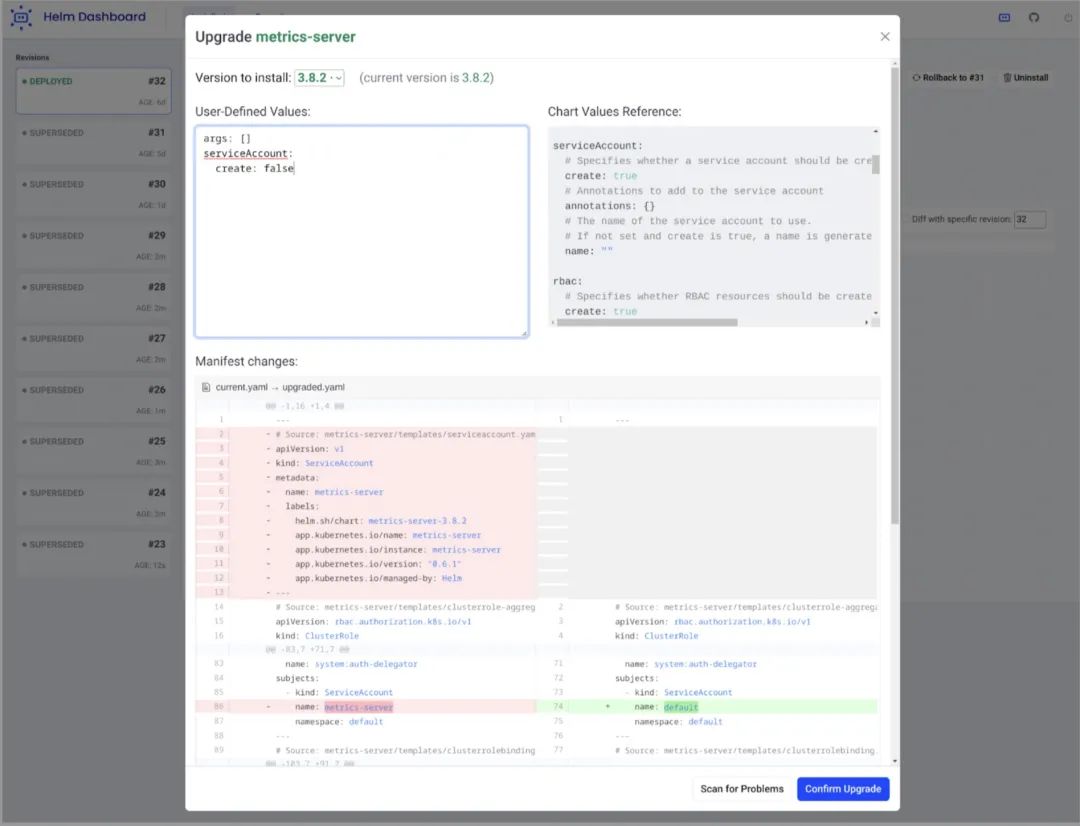The width and height of the screenshot is (1080, 826).
Task: Select superseded revision #27
Action: click(x=94, y=348)
